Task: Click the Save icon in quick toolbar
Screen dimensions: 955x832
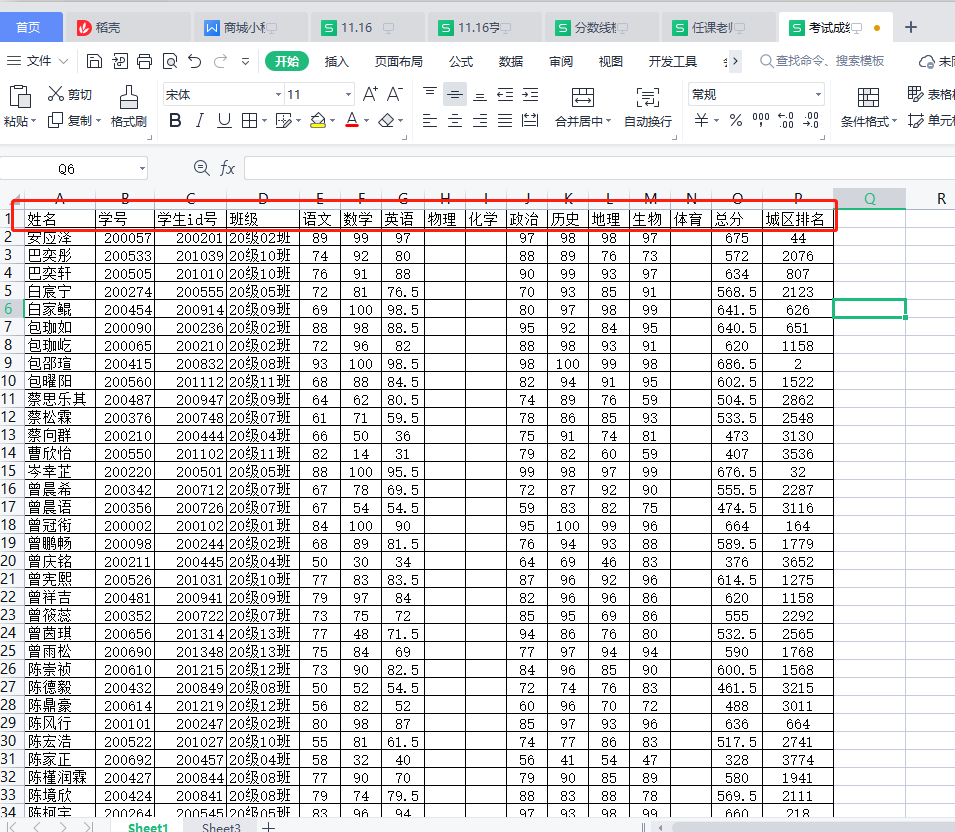Action: tap(94, 61)
